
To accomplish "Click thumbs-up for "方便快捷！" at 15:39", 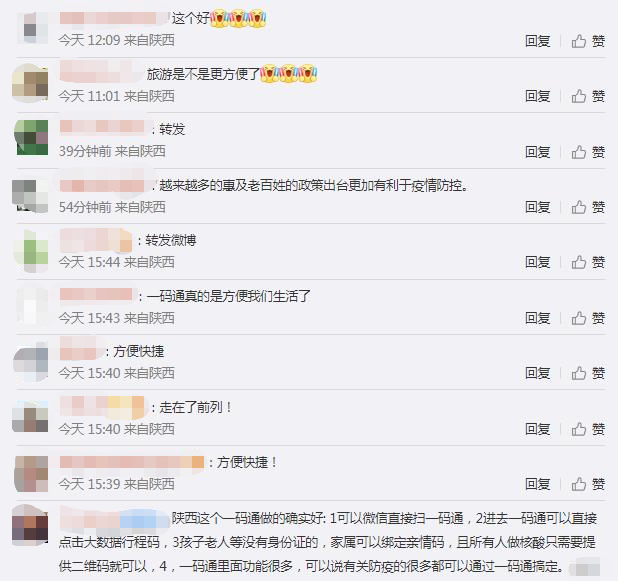I will tap(578, 484).
